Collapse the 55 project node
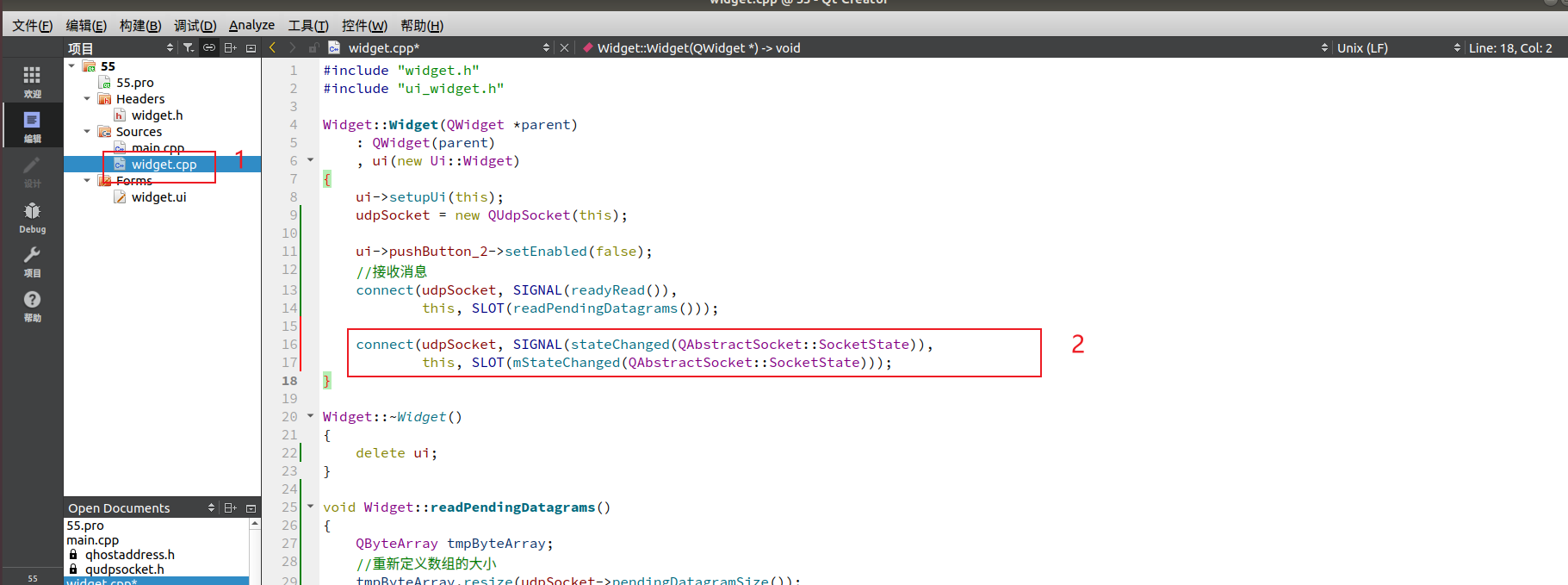 pos(71,65)
